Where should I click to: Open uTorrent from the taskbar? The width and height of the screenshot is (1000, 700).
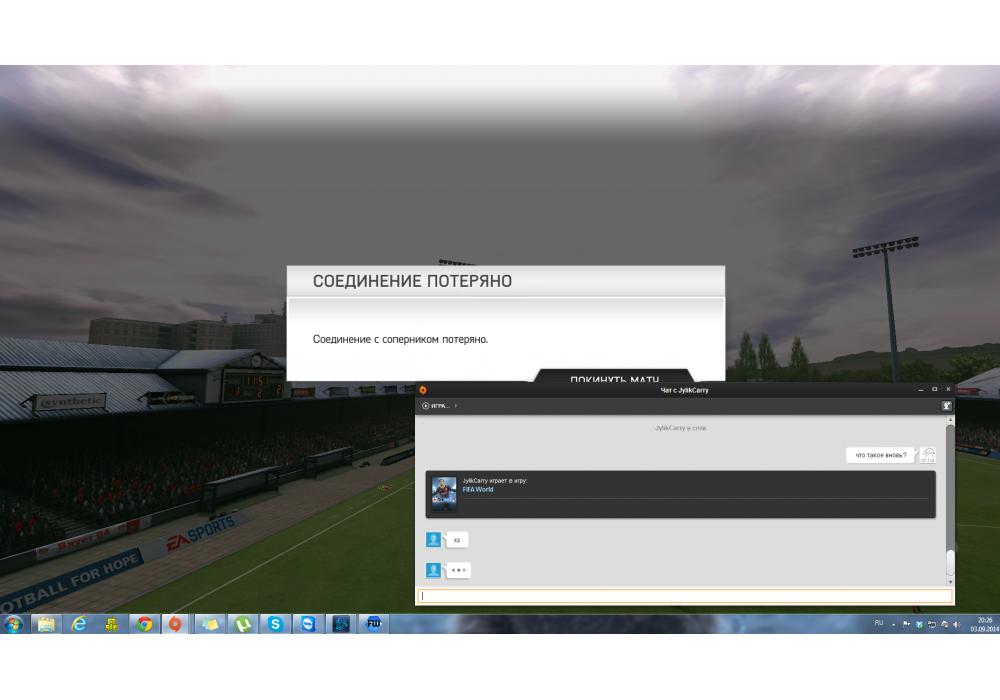(x=242, y=624)
